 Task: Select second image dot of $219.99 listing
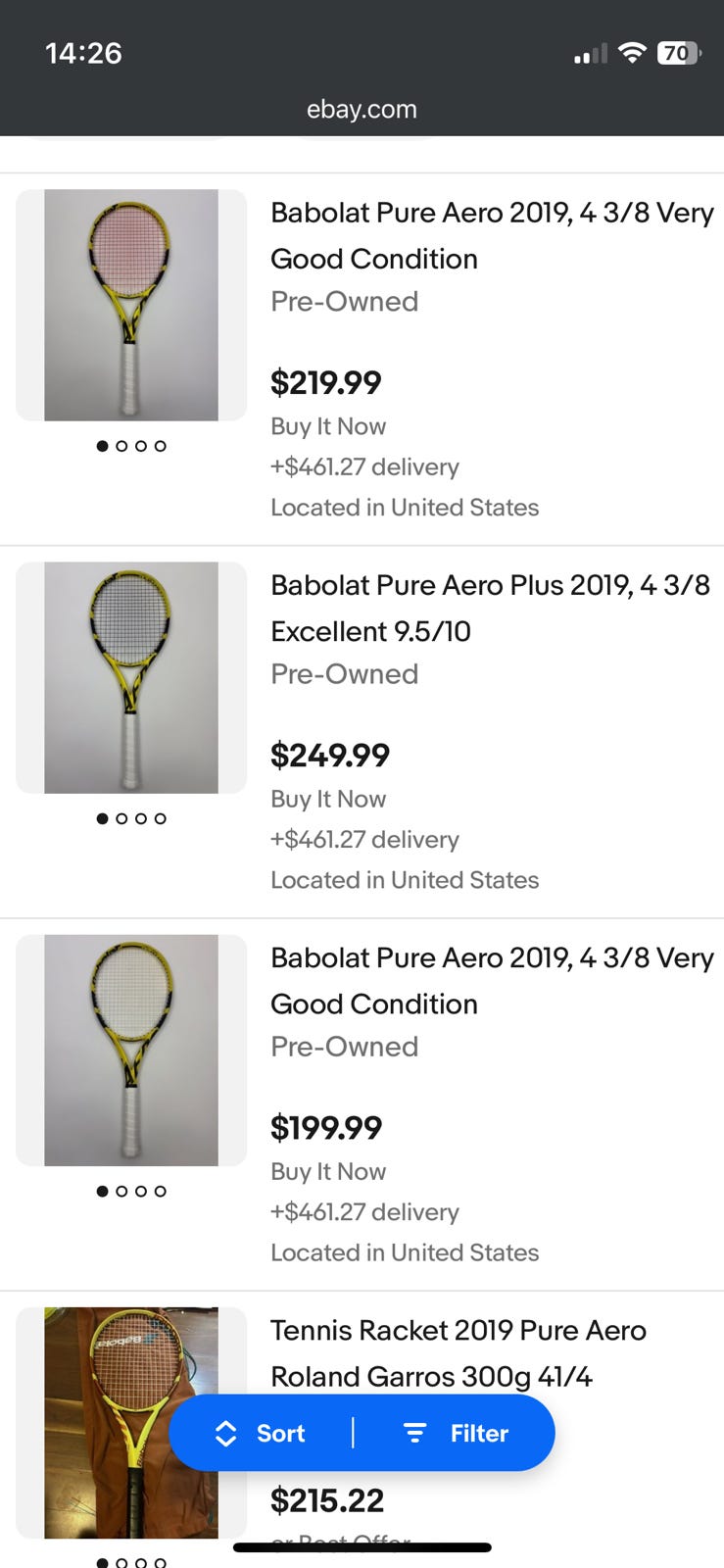click(121, 446)
